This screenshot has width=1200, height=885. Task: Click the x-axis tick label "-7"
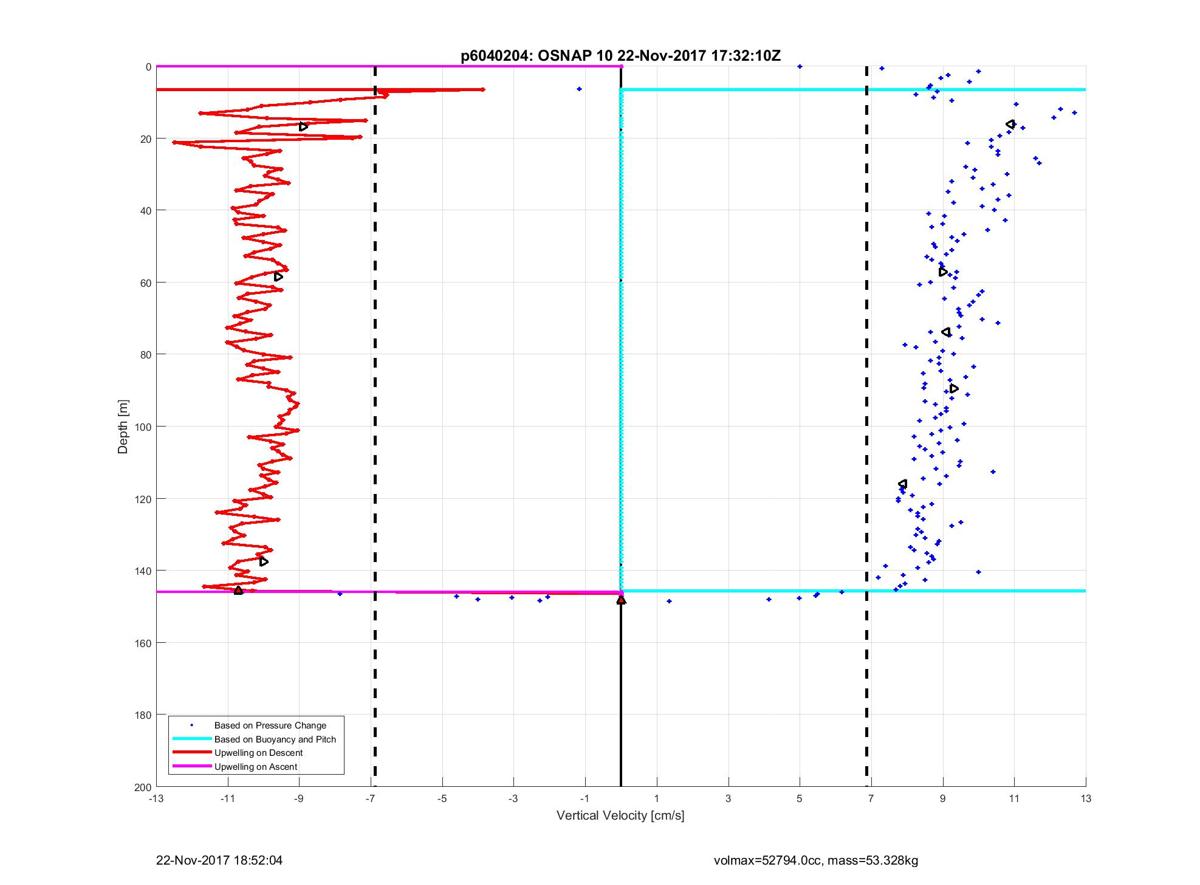(370, 798)
